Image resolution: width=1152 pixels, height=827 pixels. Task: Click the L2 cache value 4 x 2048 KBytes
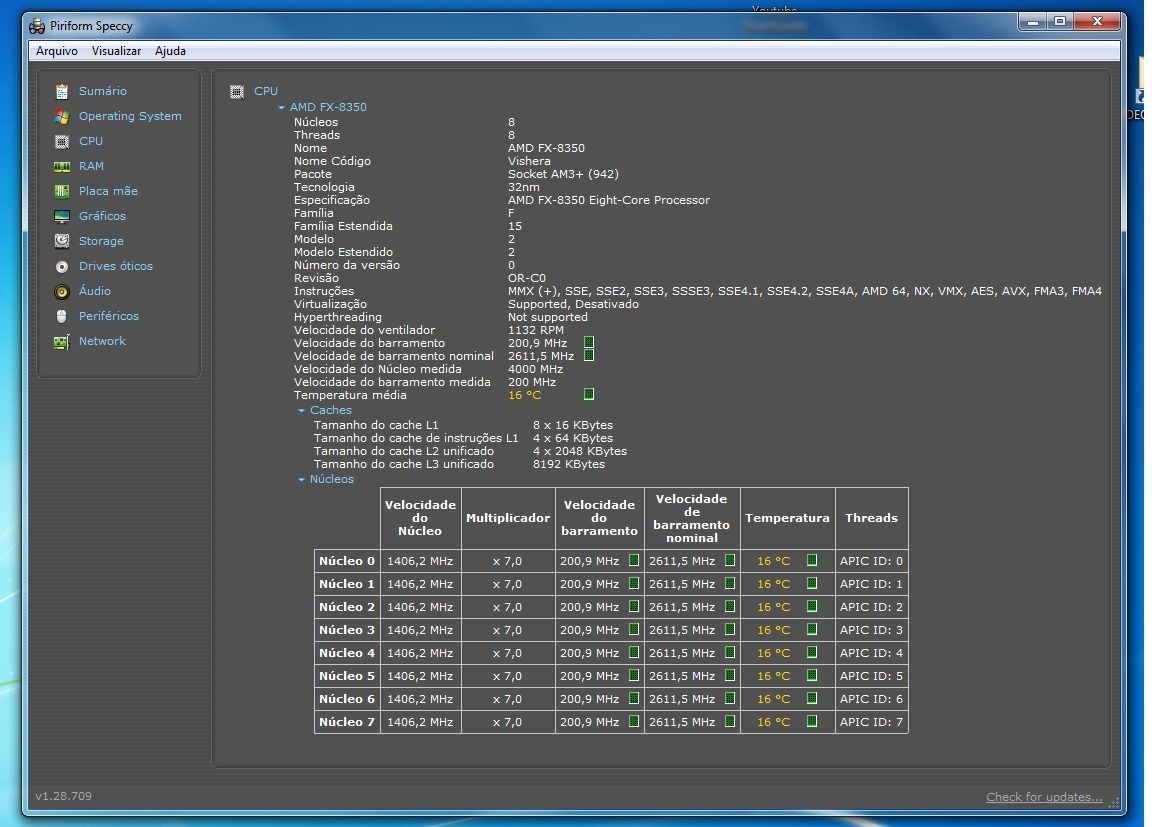pos(580,451)
